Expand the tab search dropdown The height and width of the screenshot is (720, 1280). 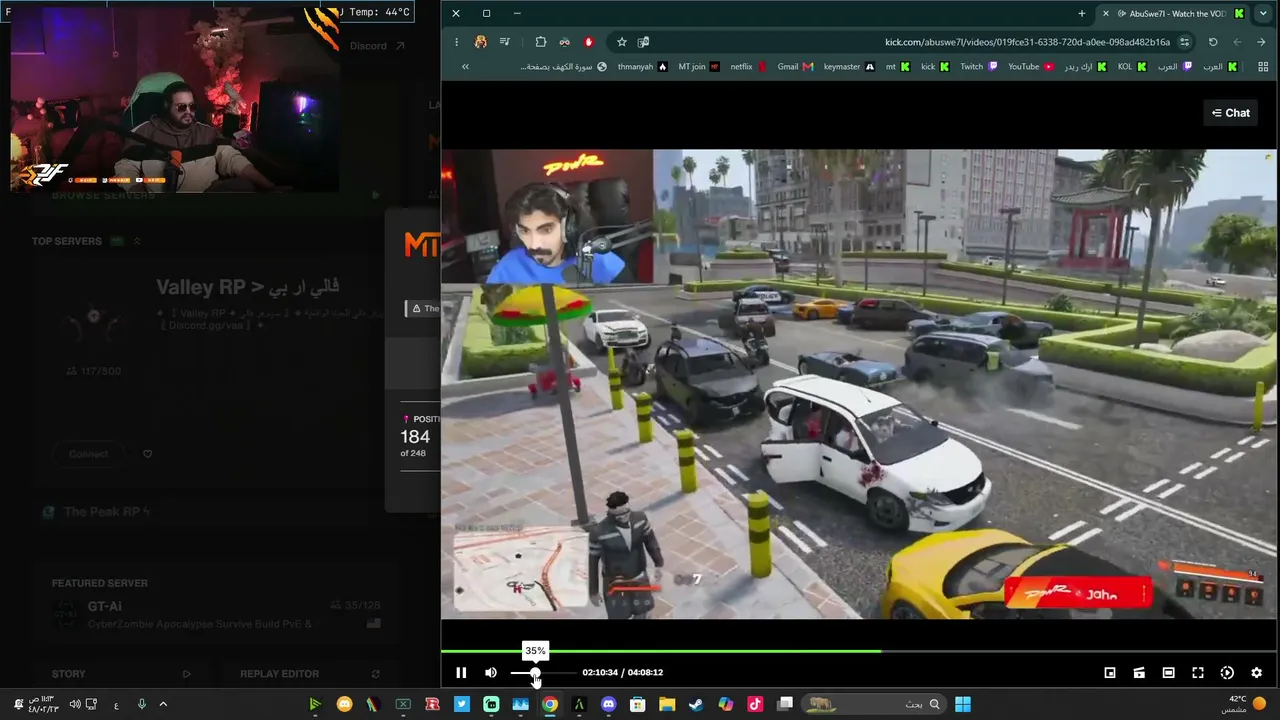tap(1263, 13)
